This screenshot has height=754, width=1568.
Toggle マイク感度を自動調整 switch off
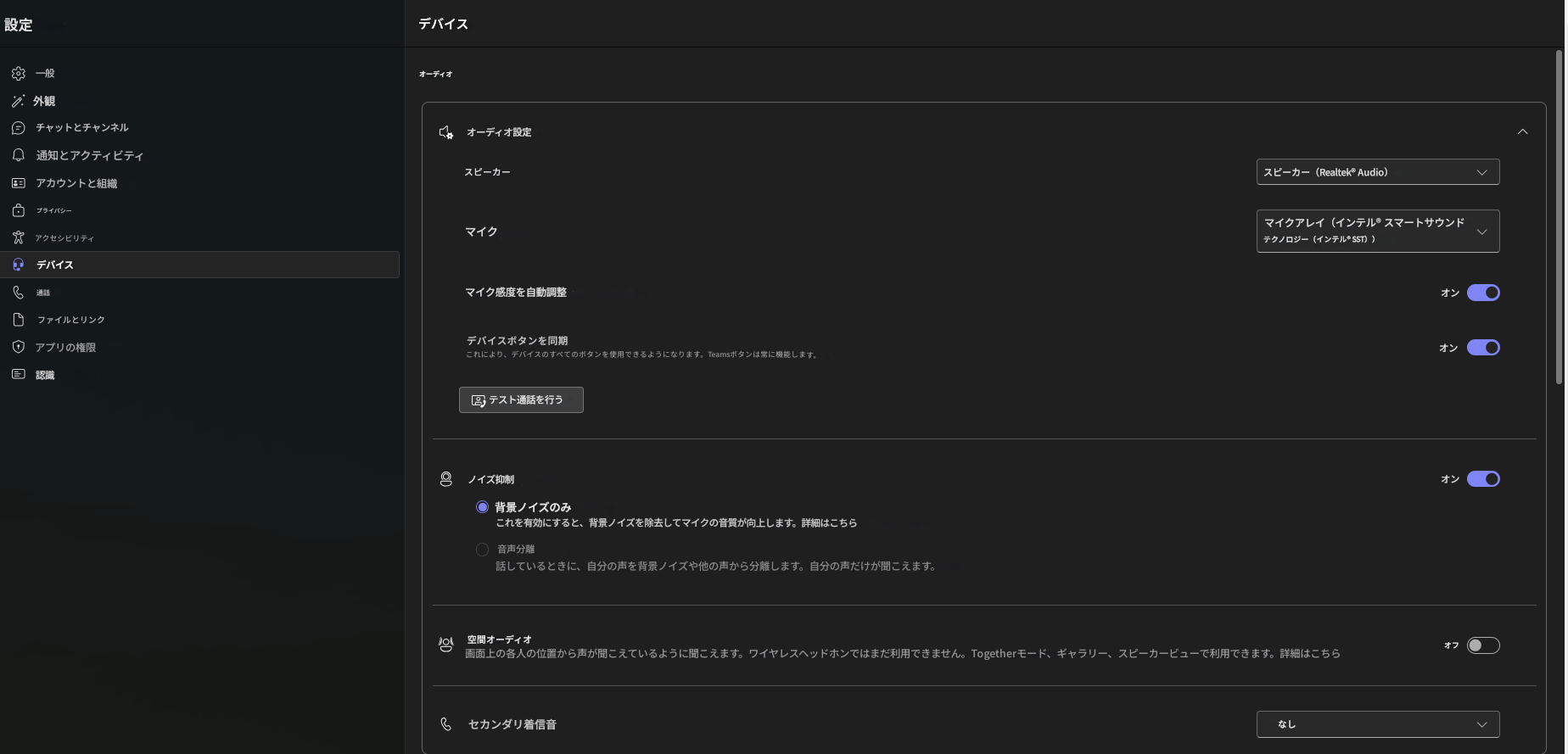pos(1483,293)
